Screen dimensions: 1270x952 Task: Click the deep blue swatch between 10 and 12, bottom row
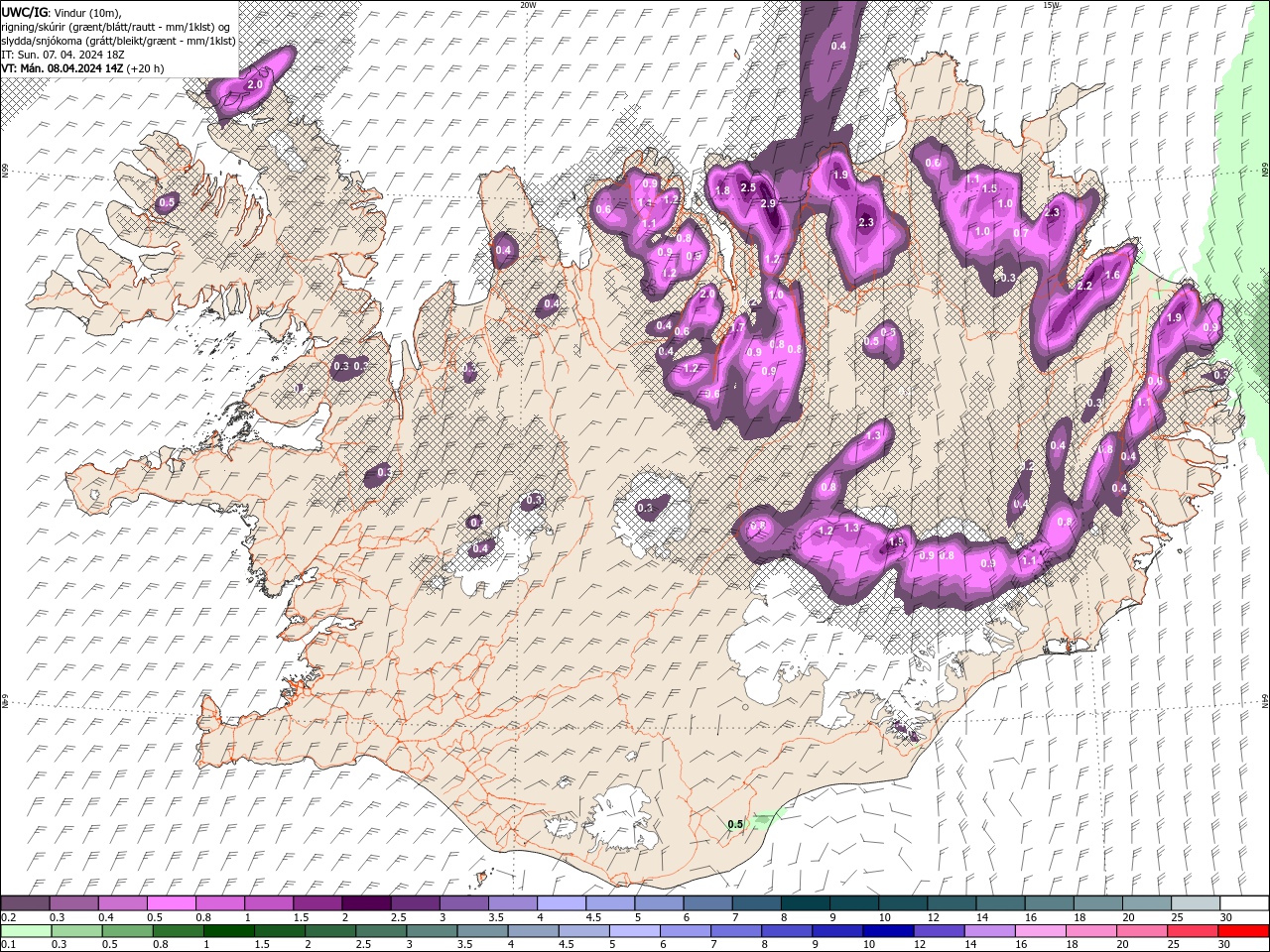(887, 931)
